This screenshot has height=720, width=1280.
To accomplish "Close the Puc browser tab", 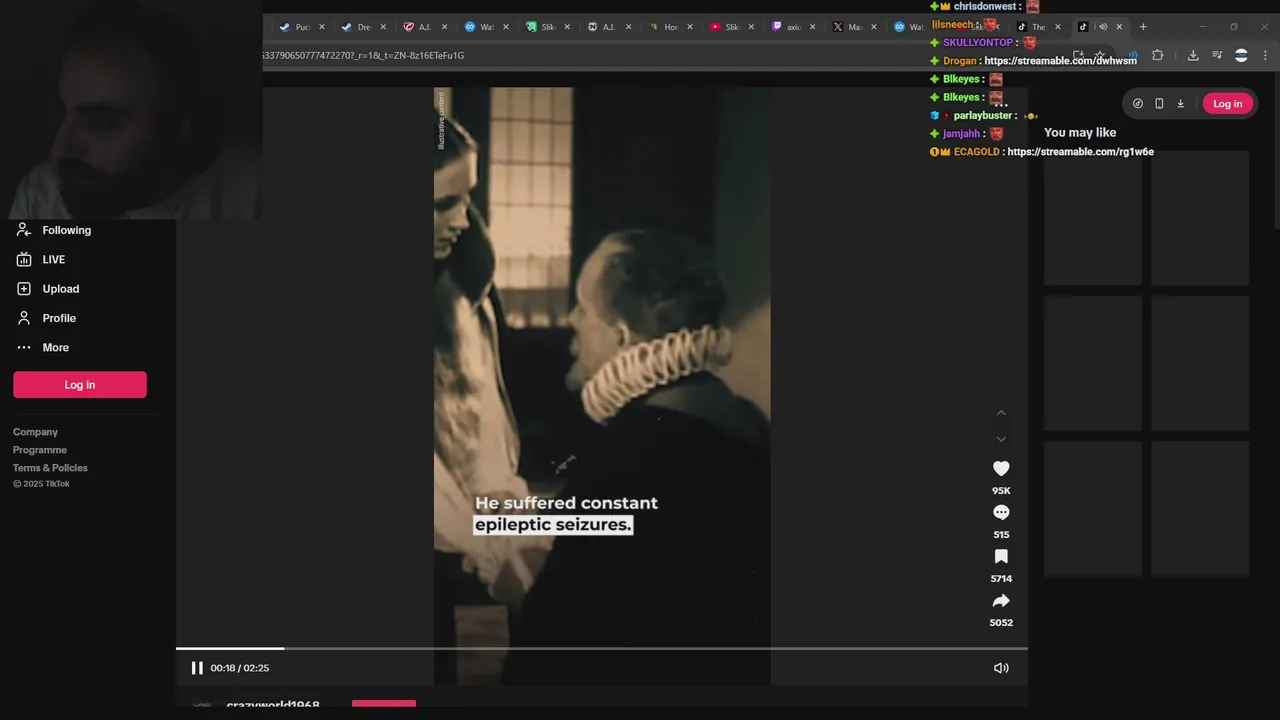I will tap(322, 27).
